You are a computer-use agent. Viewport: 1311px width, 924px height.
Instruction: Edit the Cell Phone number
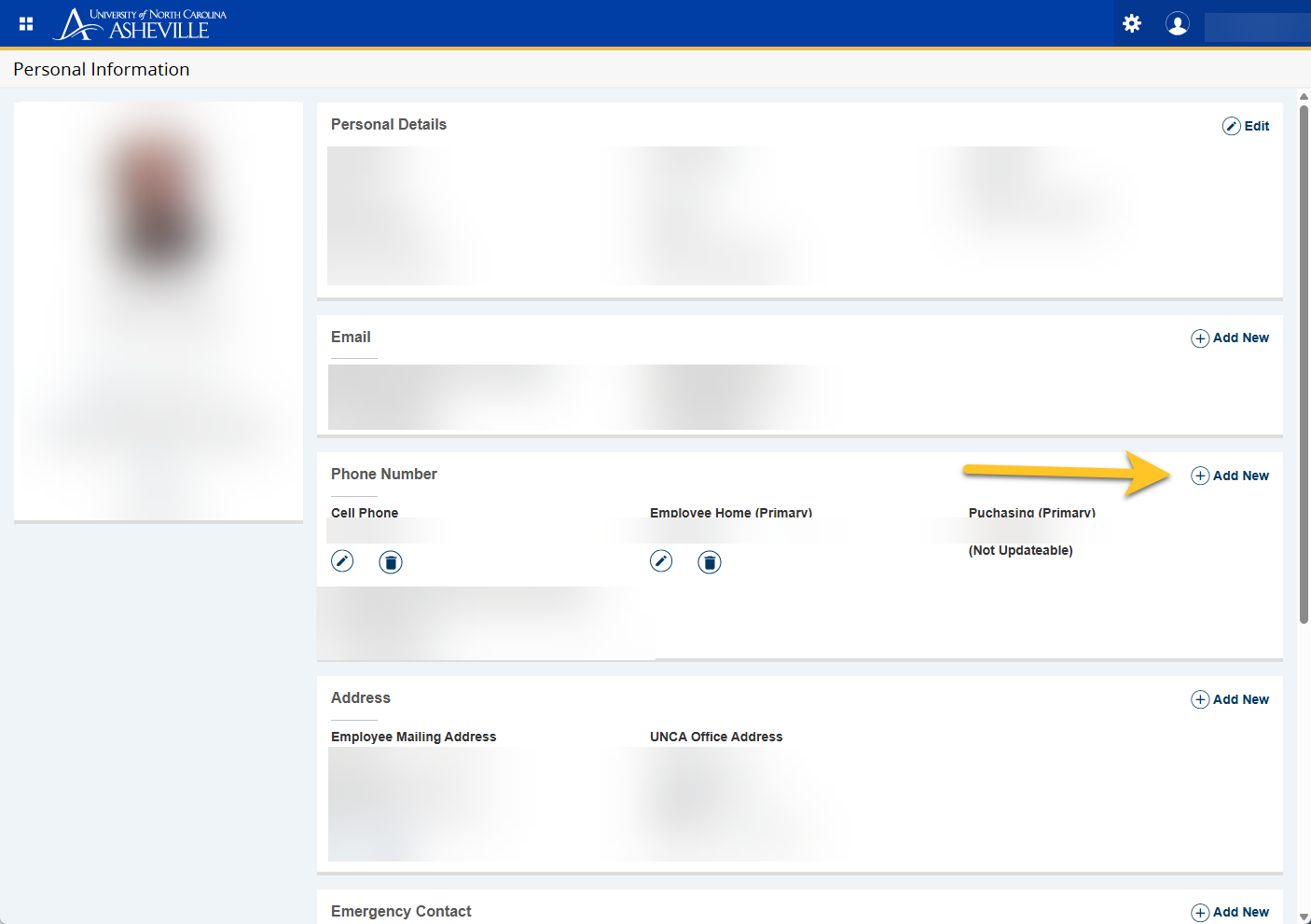click(342, 561)
